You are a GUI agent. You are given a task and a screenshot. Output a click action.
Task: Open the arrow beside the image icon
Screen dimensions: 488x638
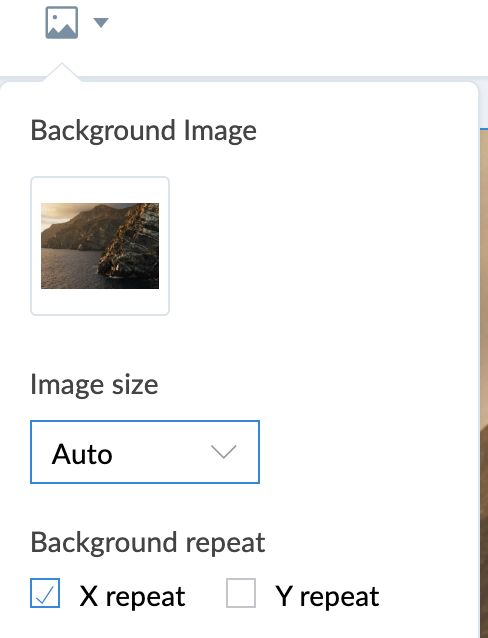[x=101, y=22]
